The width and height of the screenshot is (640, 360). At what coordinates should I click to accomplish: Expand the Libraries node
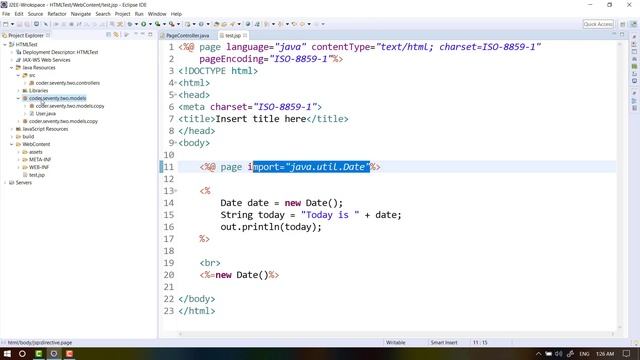[x=18, y=91]
